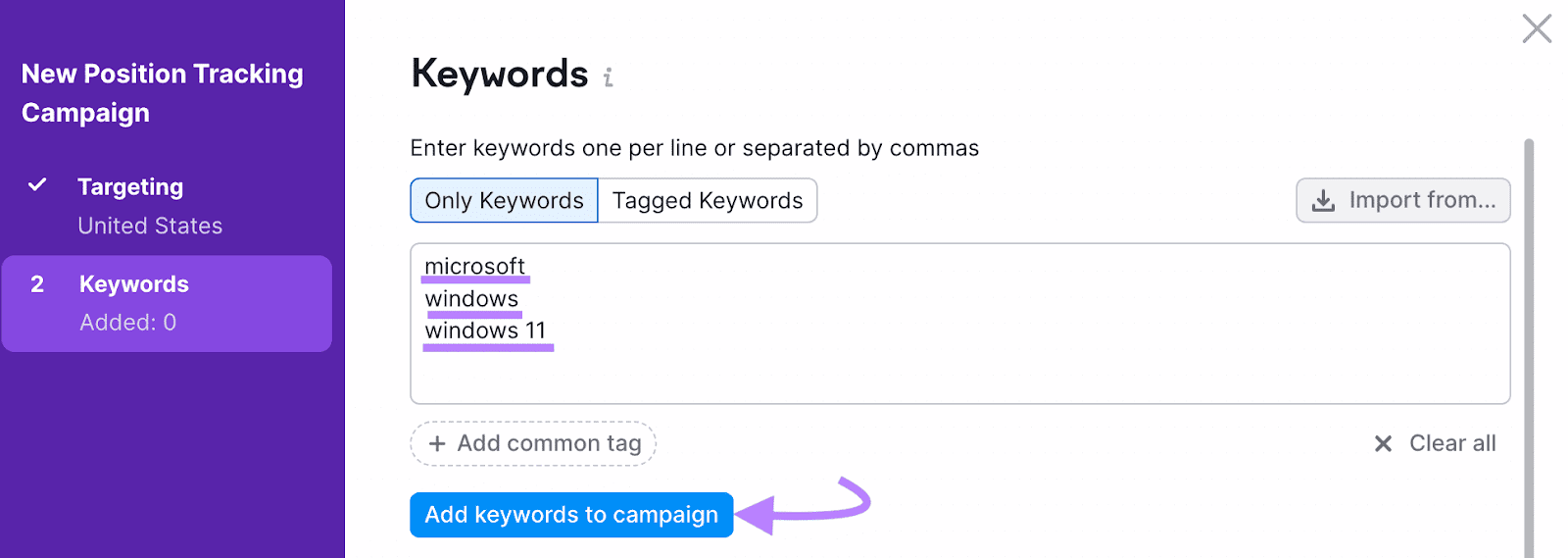Click the Clear all link
The width and height of the screenshot is (1568, 558).
(1451, 444)
